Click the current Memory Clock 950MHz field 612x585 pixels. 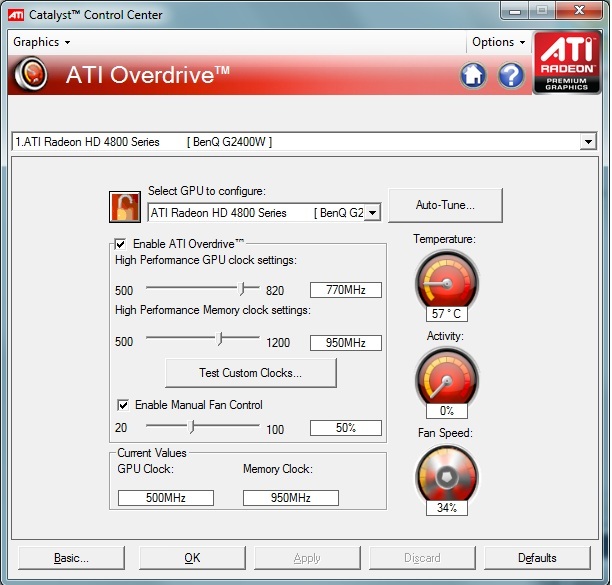pos(291,498)
